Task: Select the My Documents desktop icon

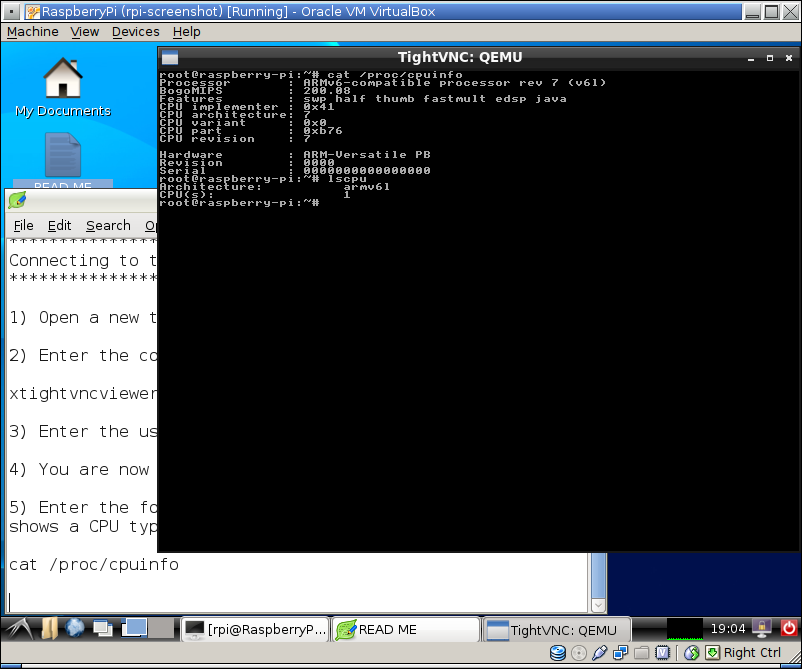Action: (x=63, y=87)
